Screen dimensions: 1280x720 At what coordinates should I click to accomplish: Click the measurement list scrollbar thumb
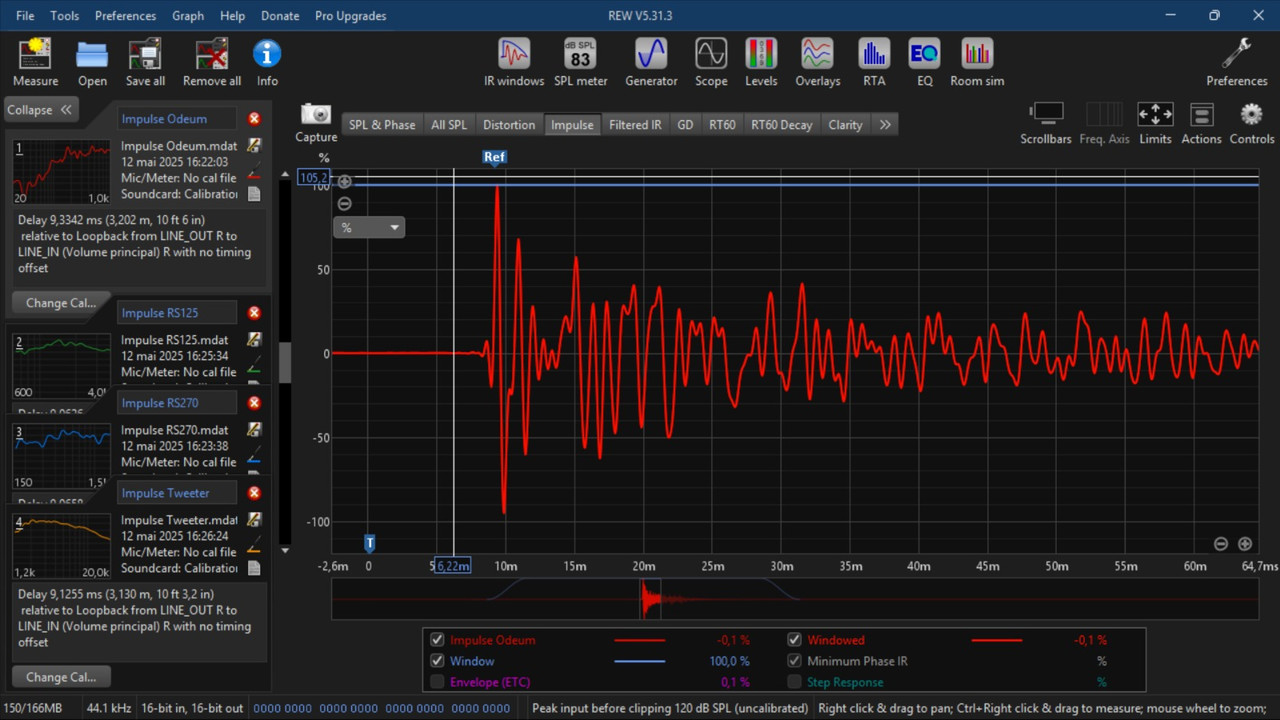285,363
